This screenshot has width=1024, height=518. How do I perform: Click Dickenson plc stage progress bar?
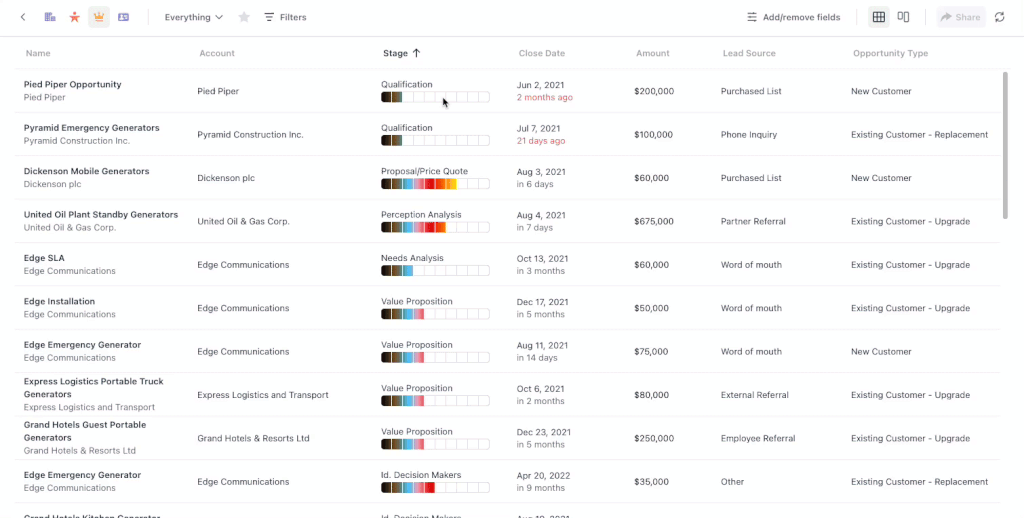pos(435,184)
